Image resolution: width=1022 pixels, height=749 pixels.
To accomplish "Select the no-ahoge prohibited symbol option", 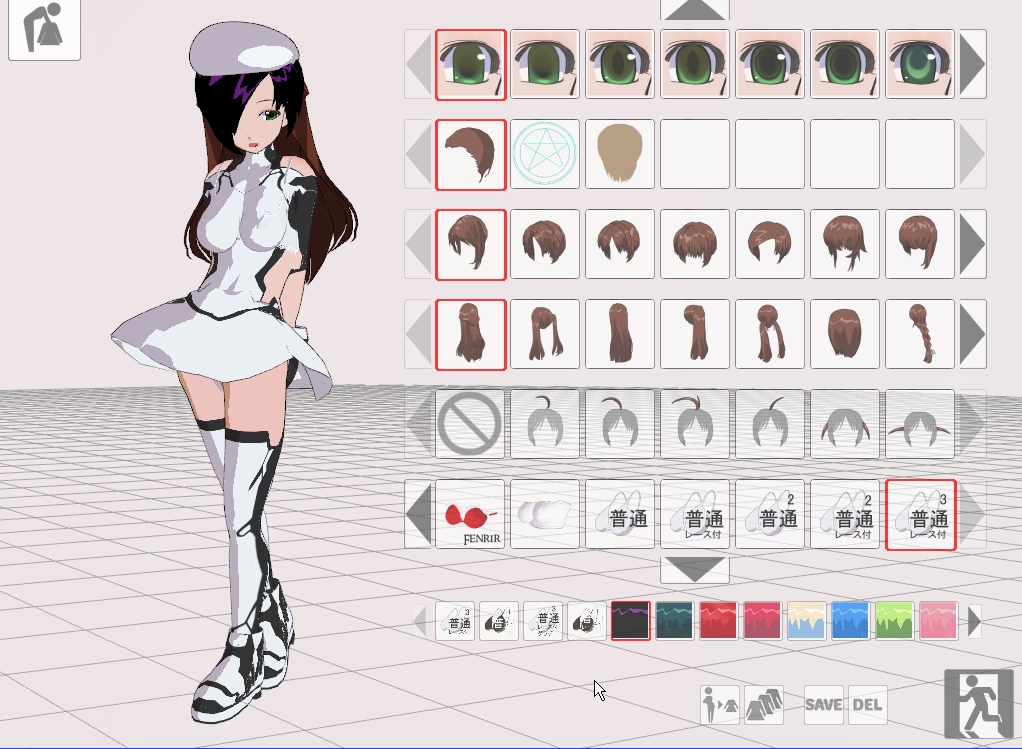I will 470,424.
